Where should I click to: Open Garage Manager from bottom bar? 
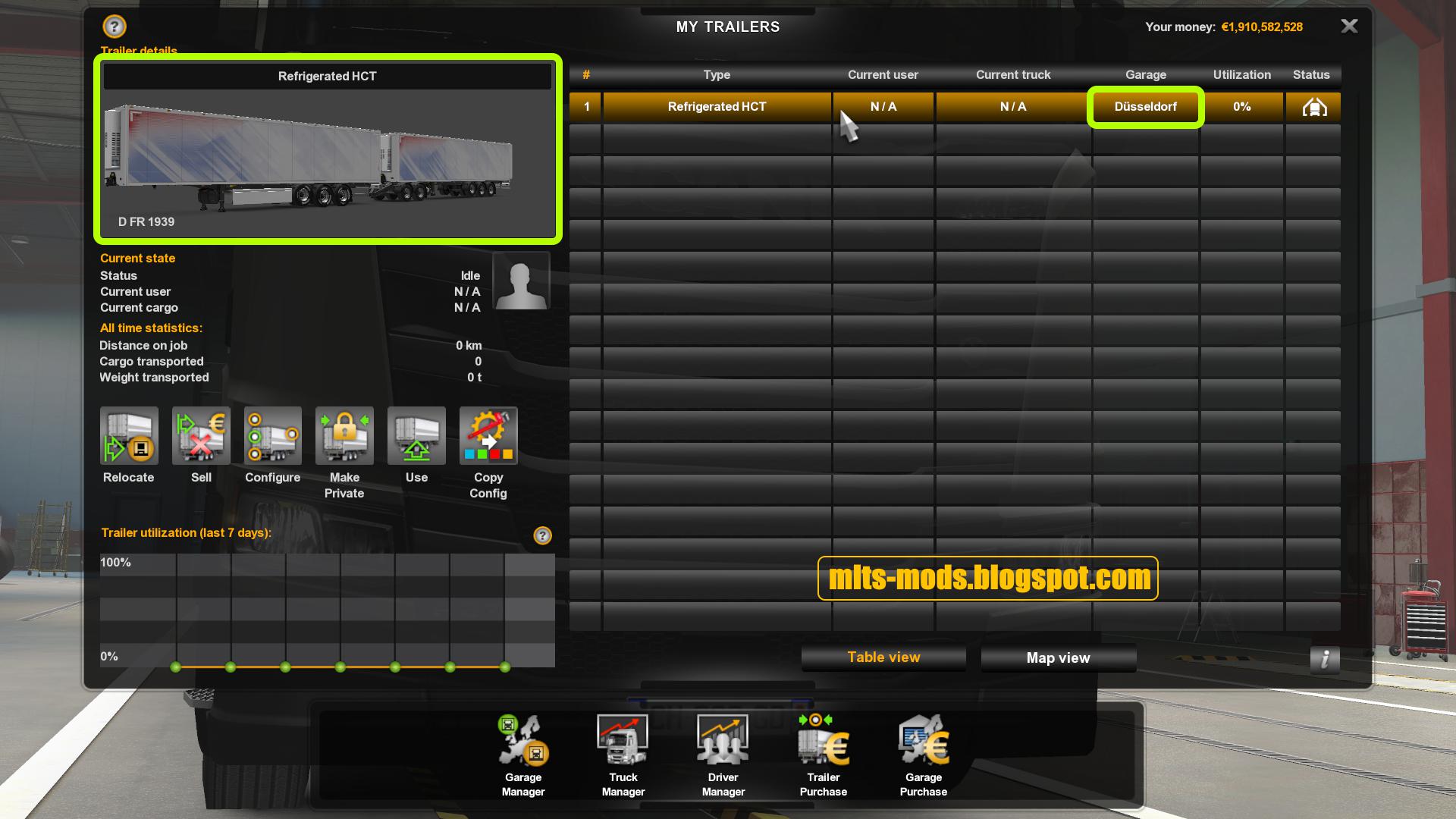click(x=523, y=742)
